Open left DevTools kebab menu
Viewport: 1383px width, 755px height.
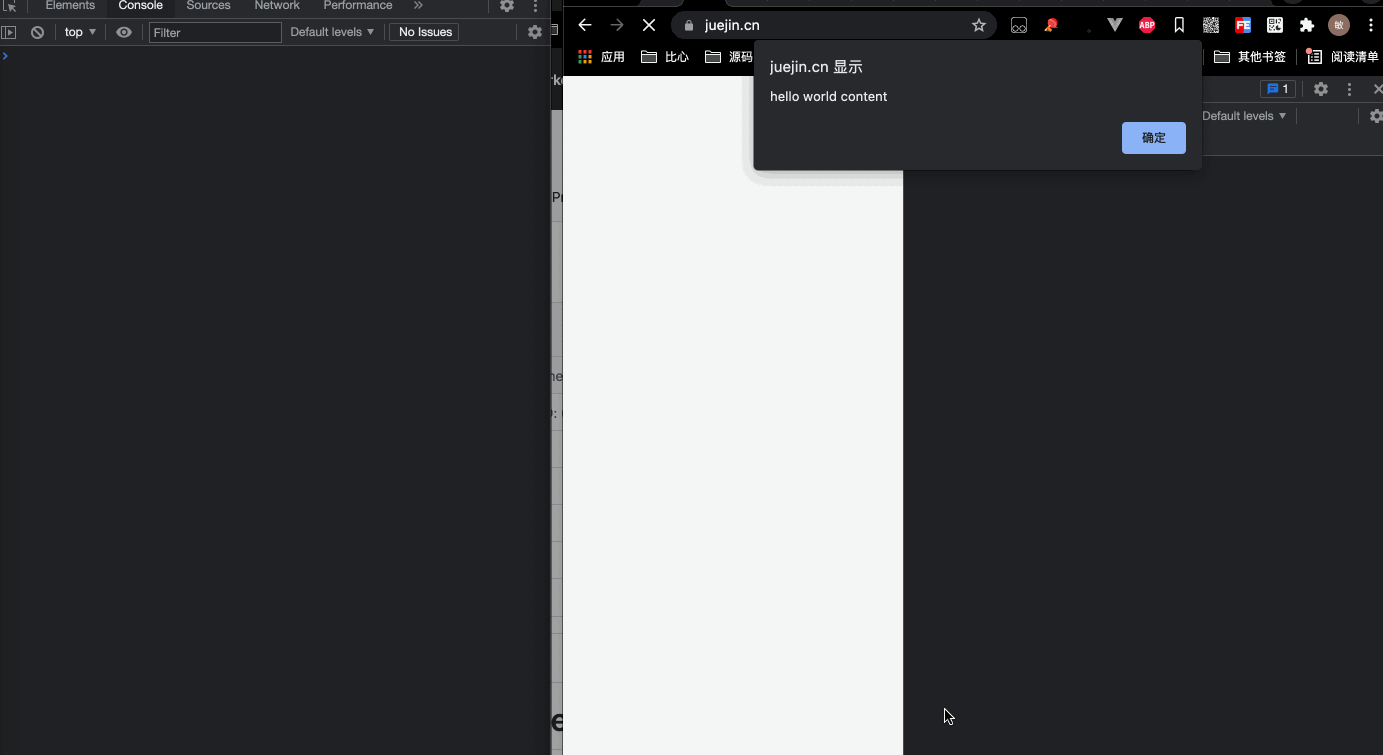click(x=535, y=6)
